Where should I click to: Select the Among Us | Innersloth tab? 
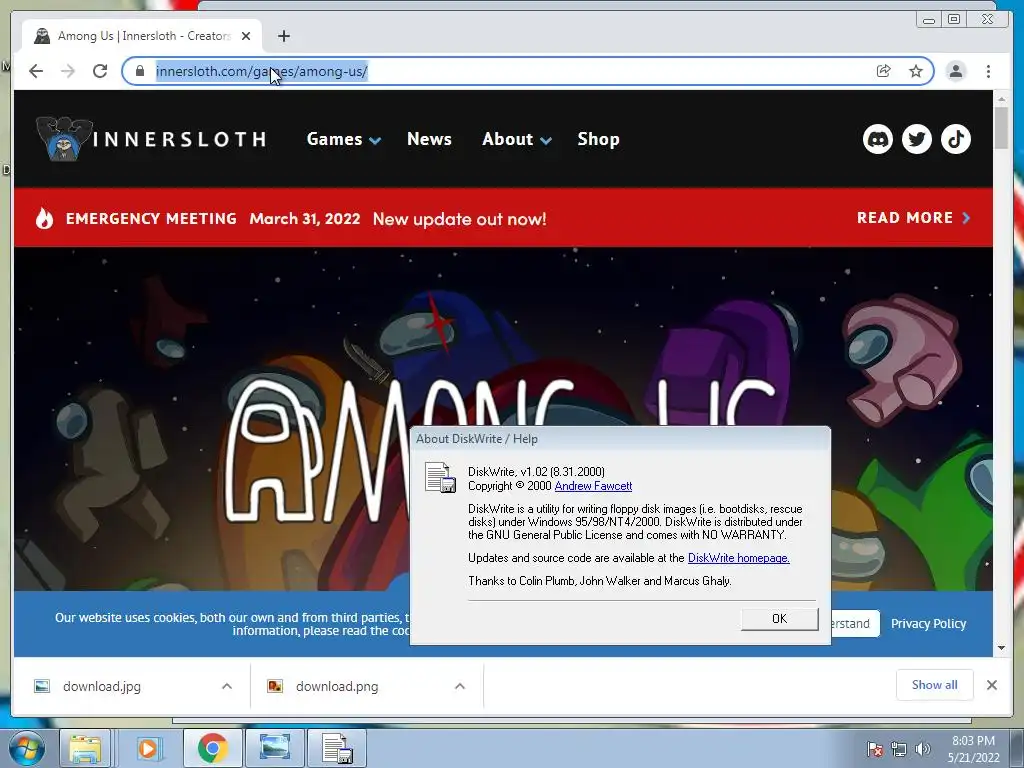point(142,36)
